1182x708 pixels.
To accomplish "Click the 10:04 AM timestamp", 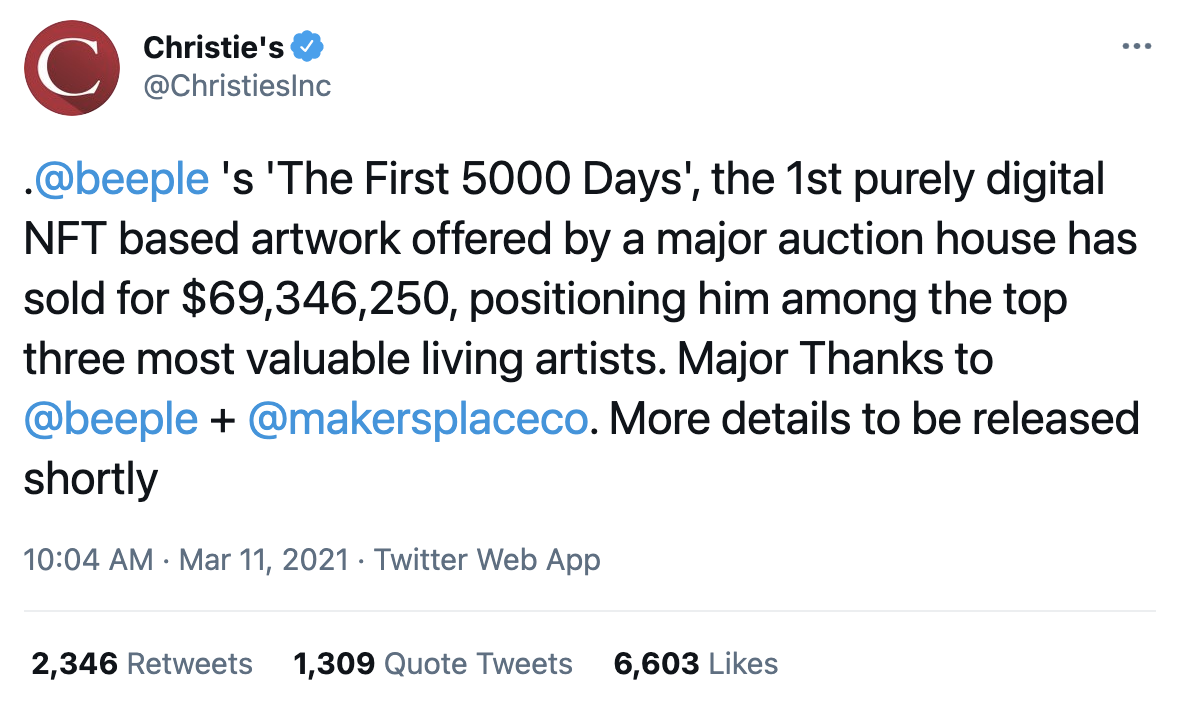I will click(x=88, y=559).
